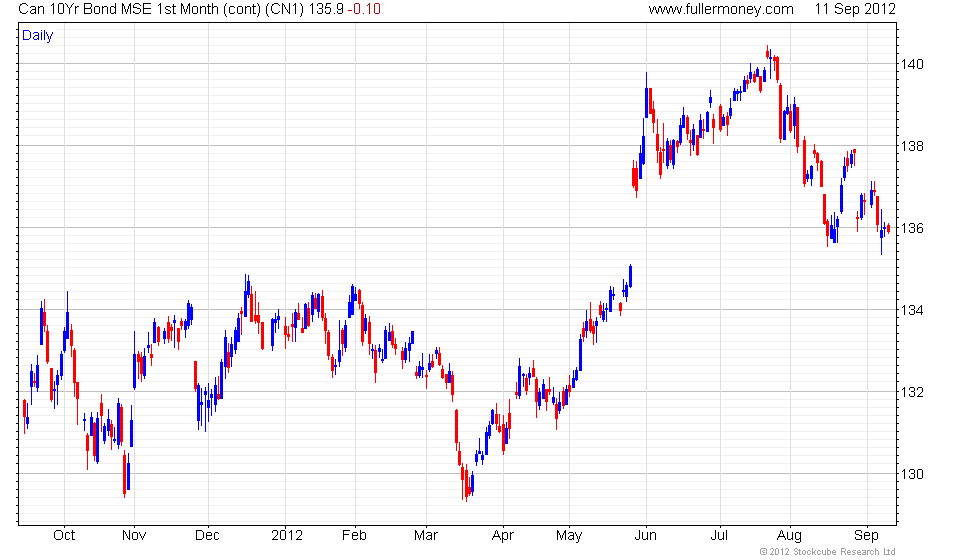Click the 'Apr' month axis label
The height and width of the screenshot is (560, 980).
502,536
